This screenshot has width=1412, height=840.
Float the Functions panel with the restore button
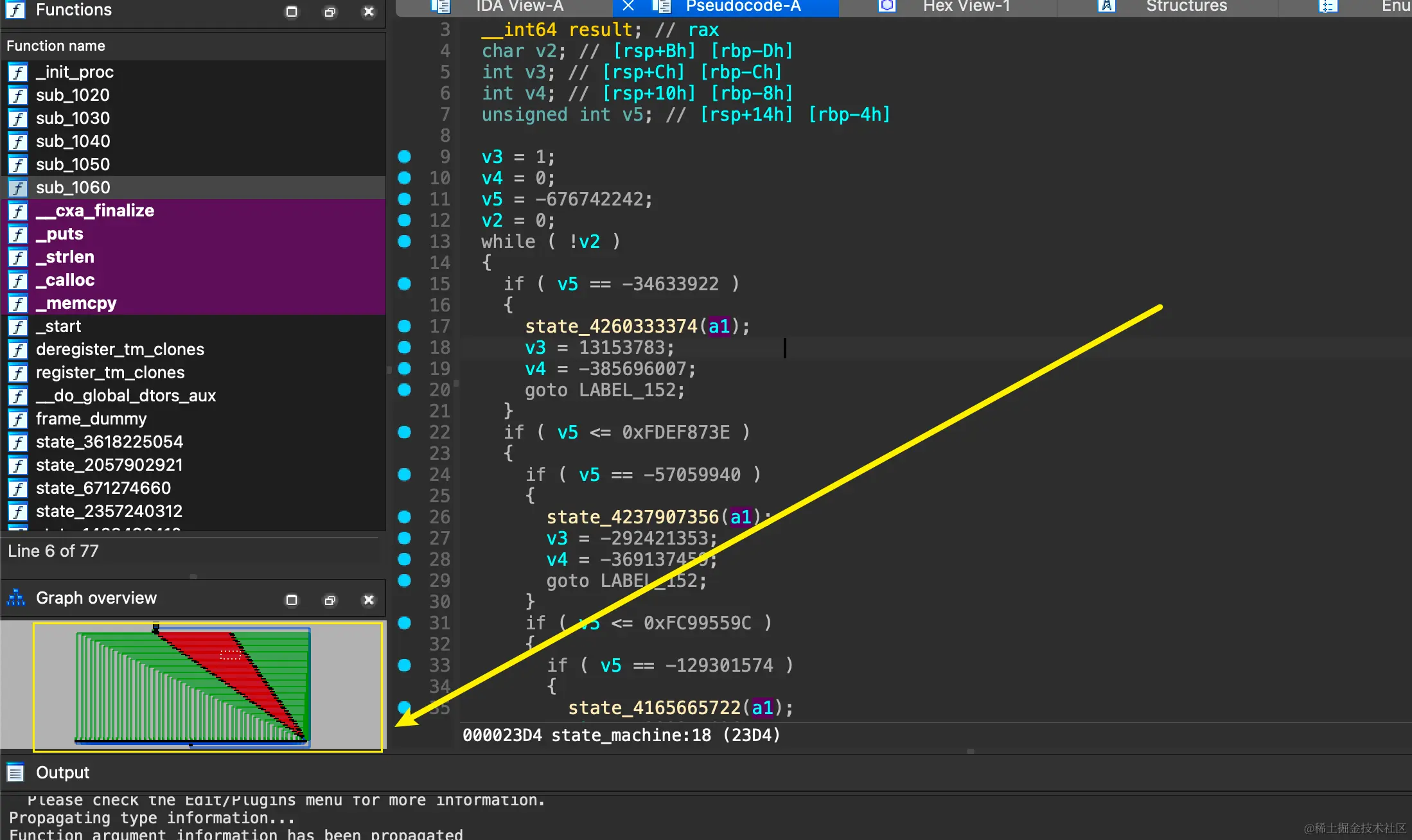(x=330, y=12)
